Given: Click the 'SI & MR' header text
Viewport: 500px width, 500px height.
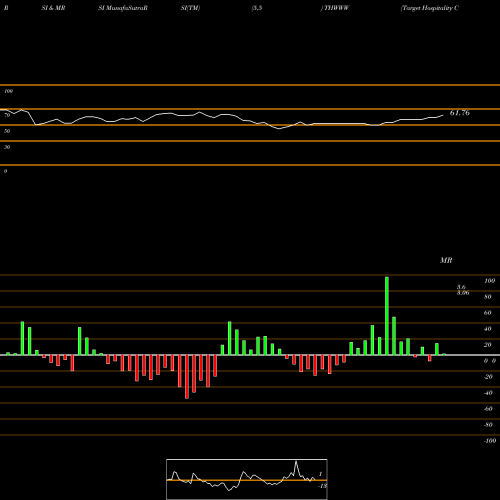Looking at the screenshot, I should tap(53, 8).
